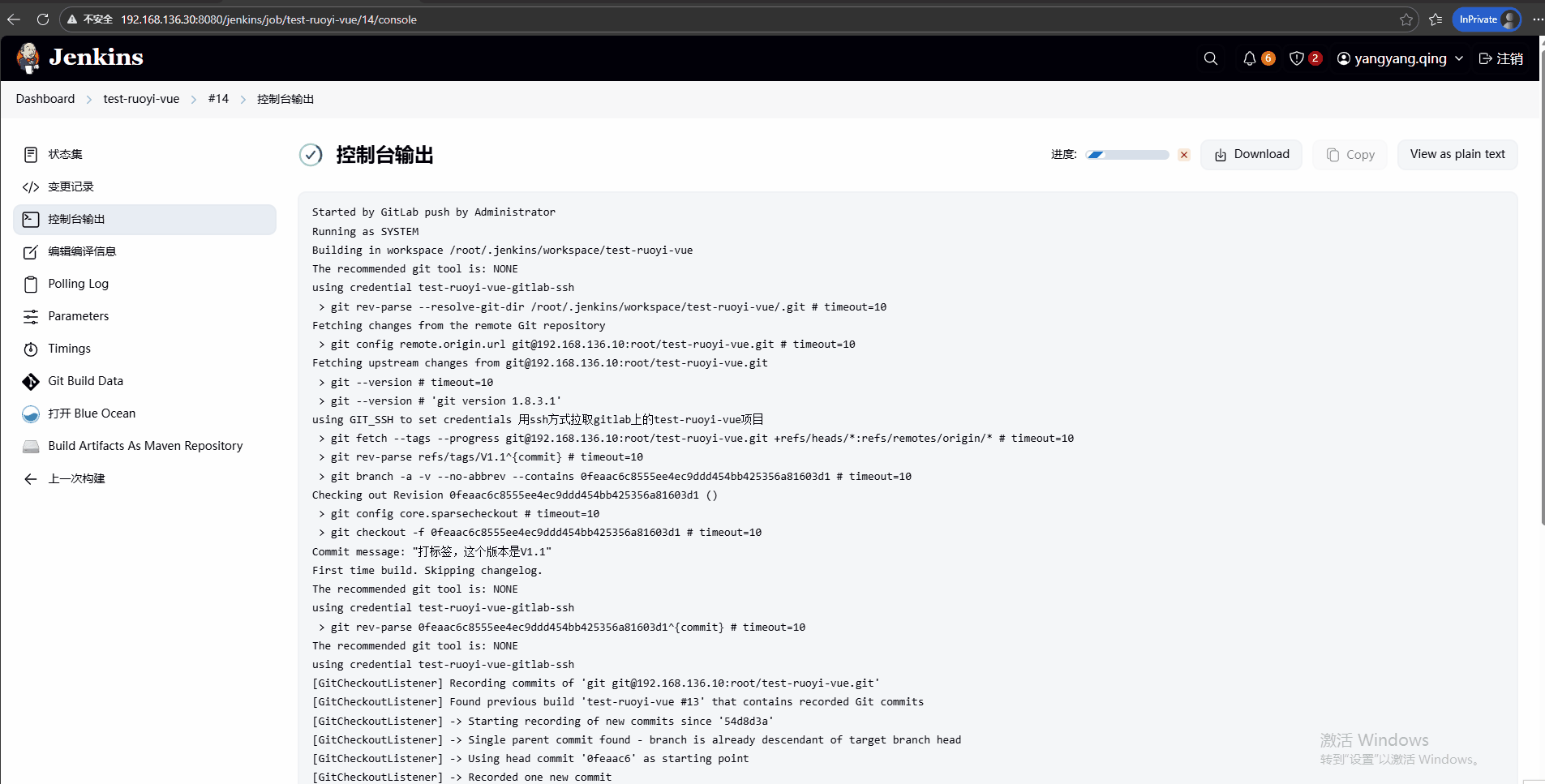Click the Git Build Data diamond icon
This screenshot has height=784, width=1545.
pyautogui.click(x=31, y=382)
